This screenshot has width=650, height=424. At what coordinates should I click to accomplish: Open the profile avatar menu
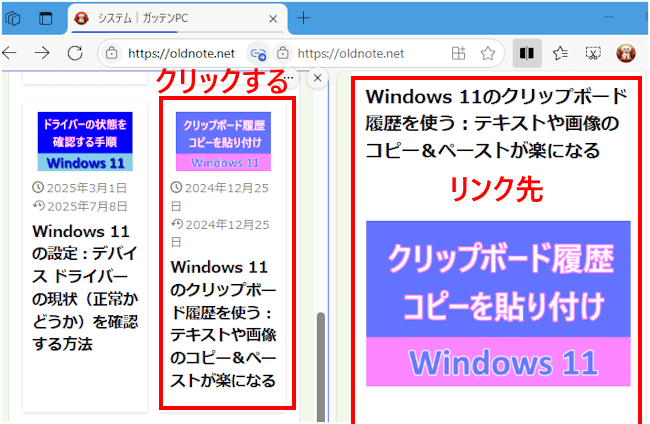[626, 53]
